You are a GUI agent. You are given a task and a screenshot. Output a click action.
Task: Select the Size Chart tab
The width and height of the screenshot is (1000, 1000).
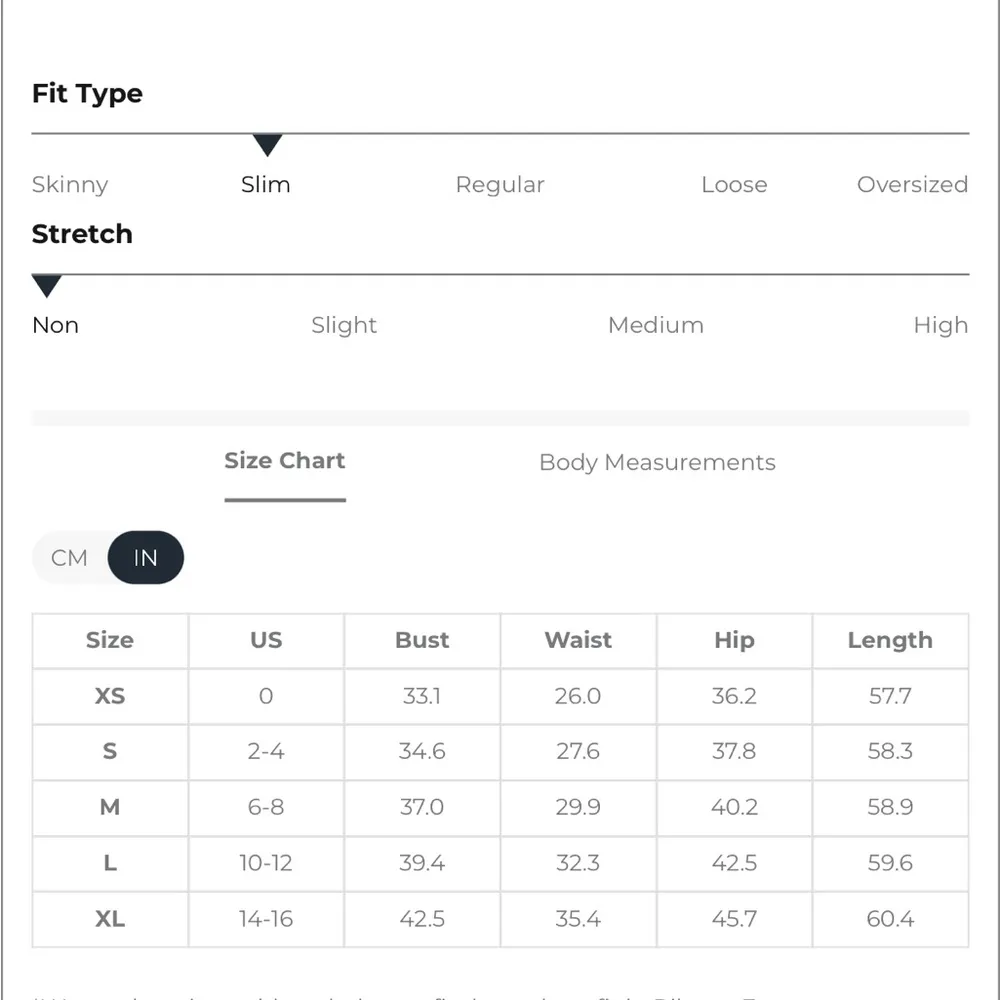pos(285,461)
